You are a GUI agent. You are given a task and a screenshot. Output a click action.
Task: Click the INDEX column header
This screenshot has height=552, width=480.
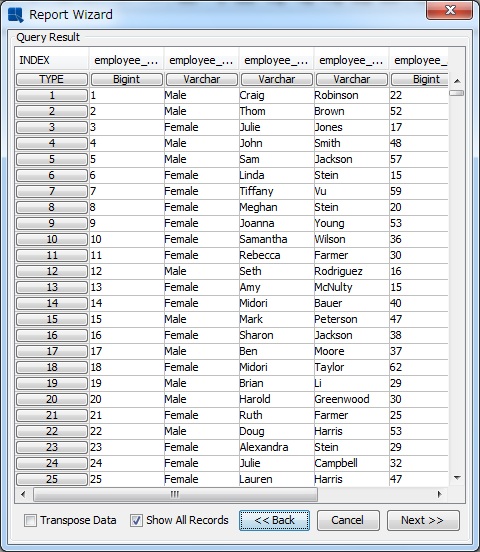point(52,60)
